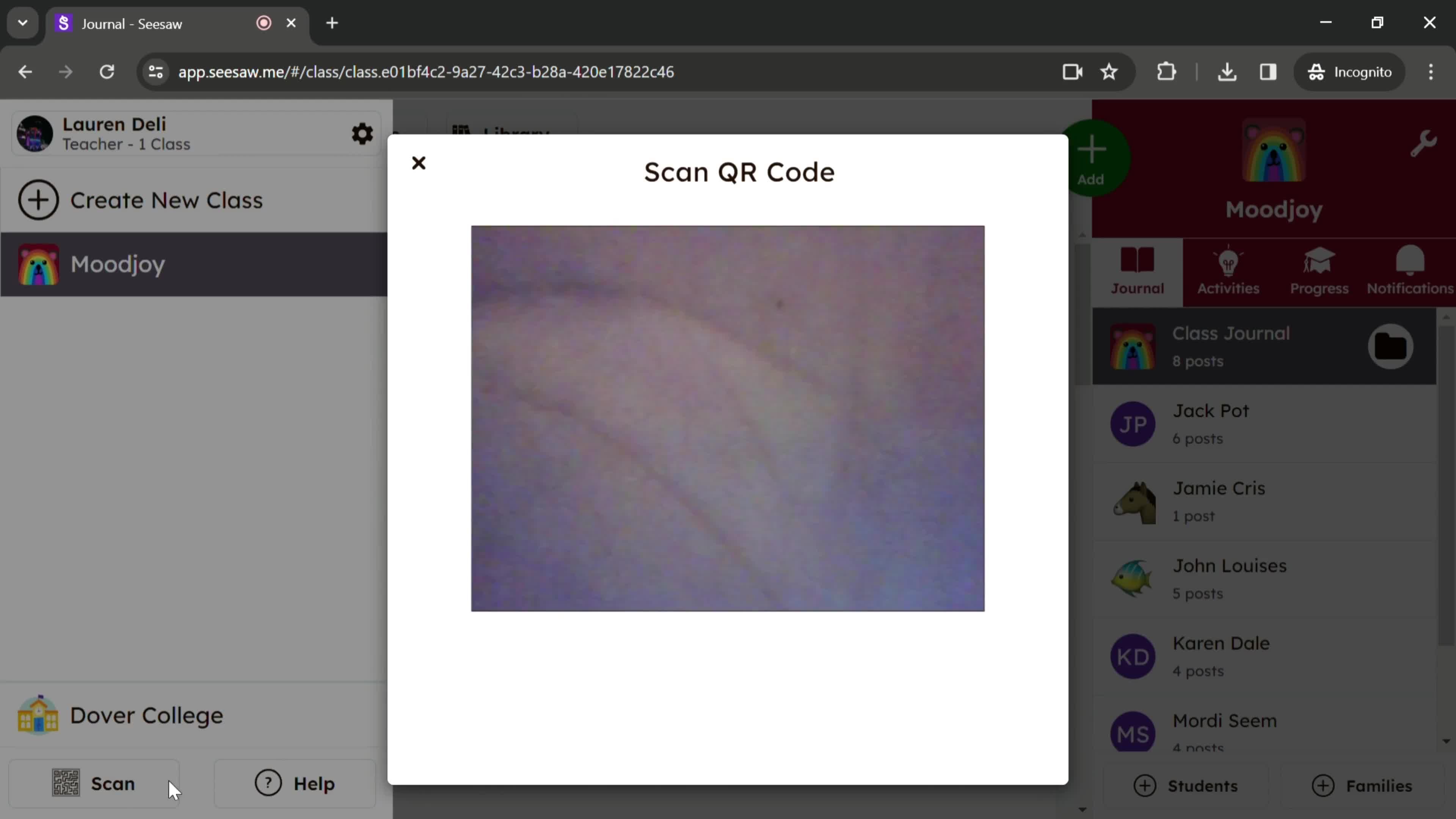1456x819 pixels.
Task: Select the Journal - Seesaw browser tab
Action: [x=177, y=24]
